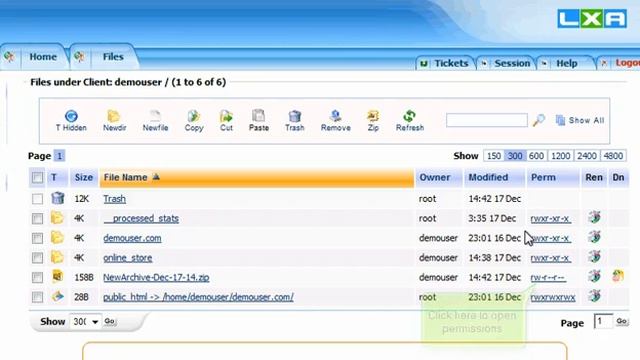Sort by the File Name column header
Image resolution: width=640 pixels, height=360 pixels.
[x=257, y=178]
